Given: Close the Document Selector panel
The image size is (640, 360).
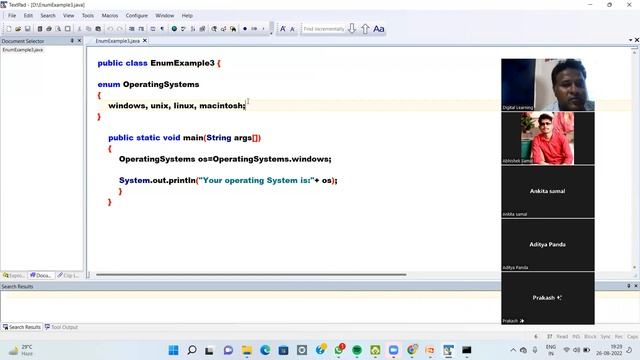Looking at the screenshot, I should click(80, 41).
